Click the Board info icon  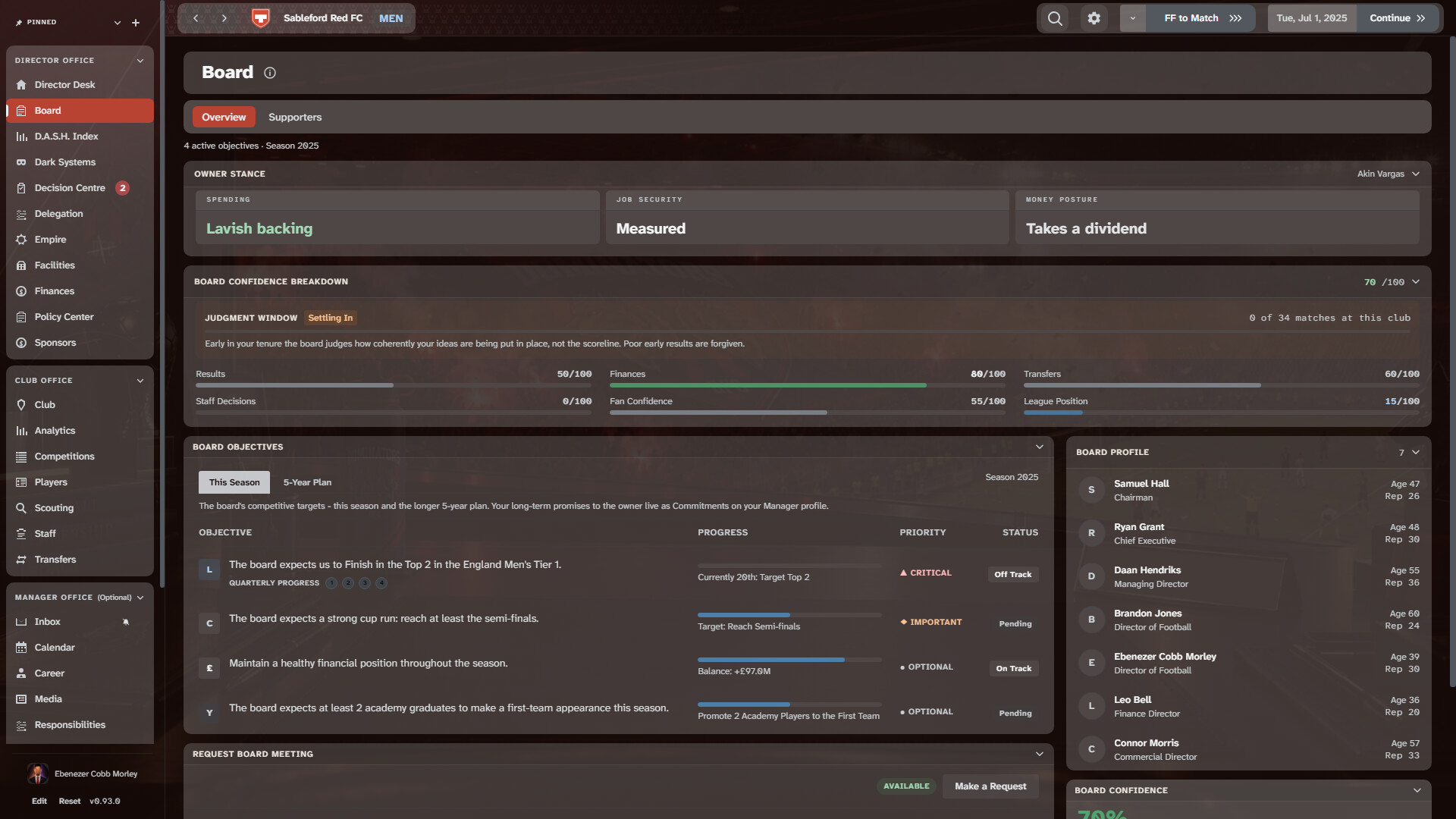tap(270, 73)
